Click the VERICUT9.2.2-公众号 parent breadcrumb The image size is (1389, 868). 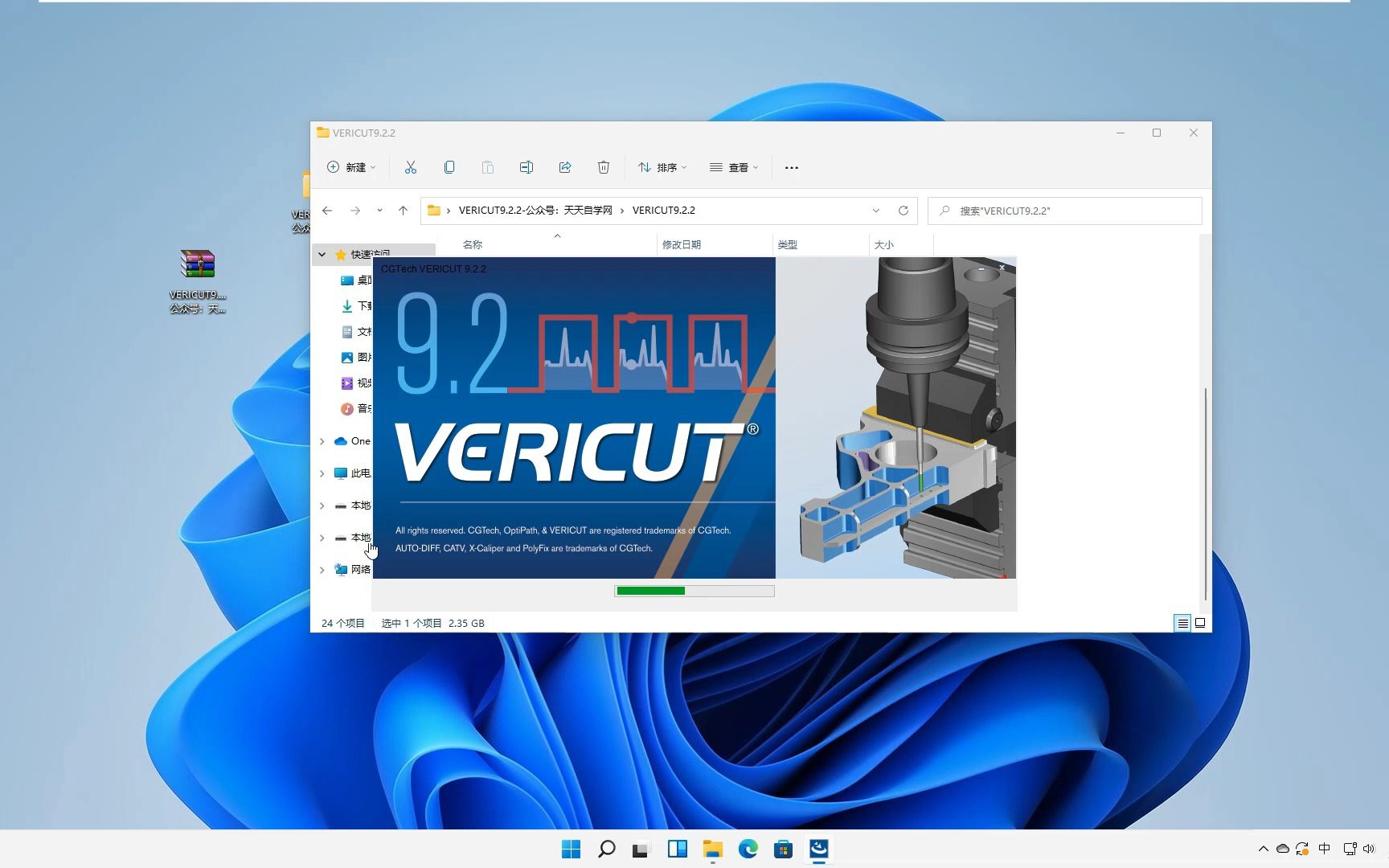coord(535,211)
